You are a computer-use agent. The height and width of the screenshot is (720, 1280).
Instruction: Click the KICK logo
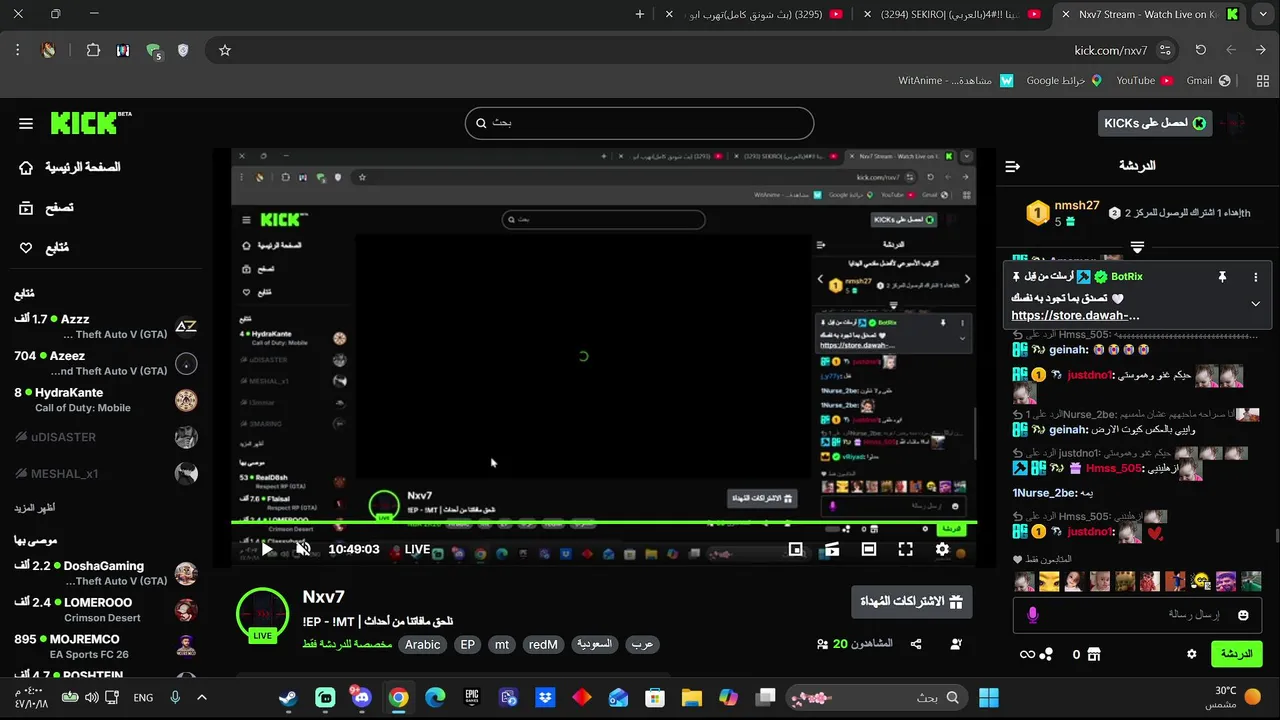(91, 122)
